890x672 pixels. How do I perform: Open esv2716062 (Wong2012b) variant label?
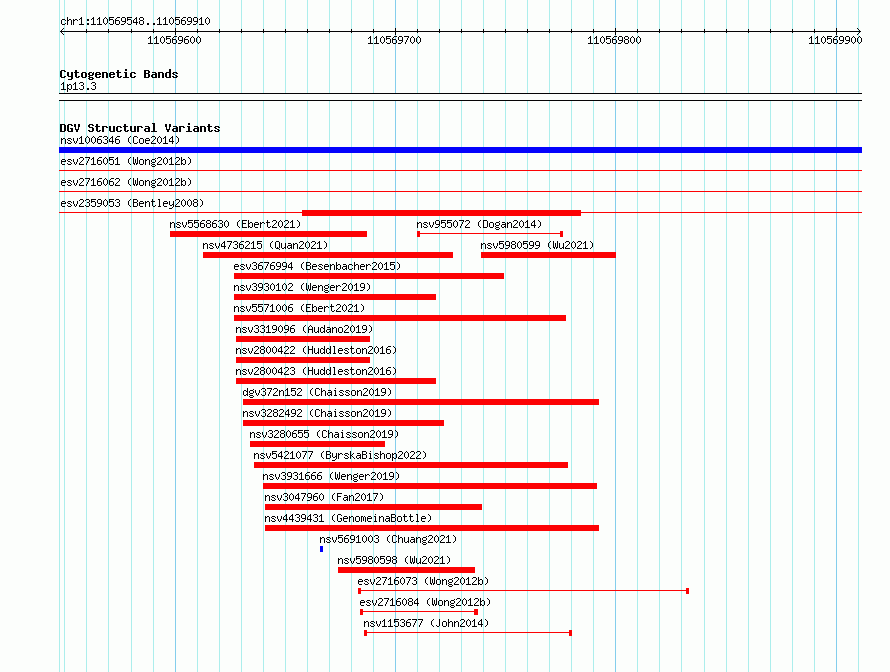pos(126,182)
